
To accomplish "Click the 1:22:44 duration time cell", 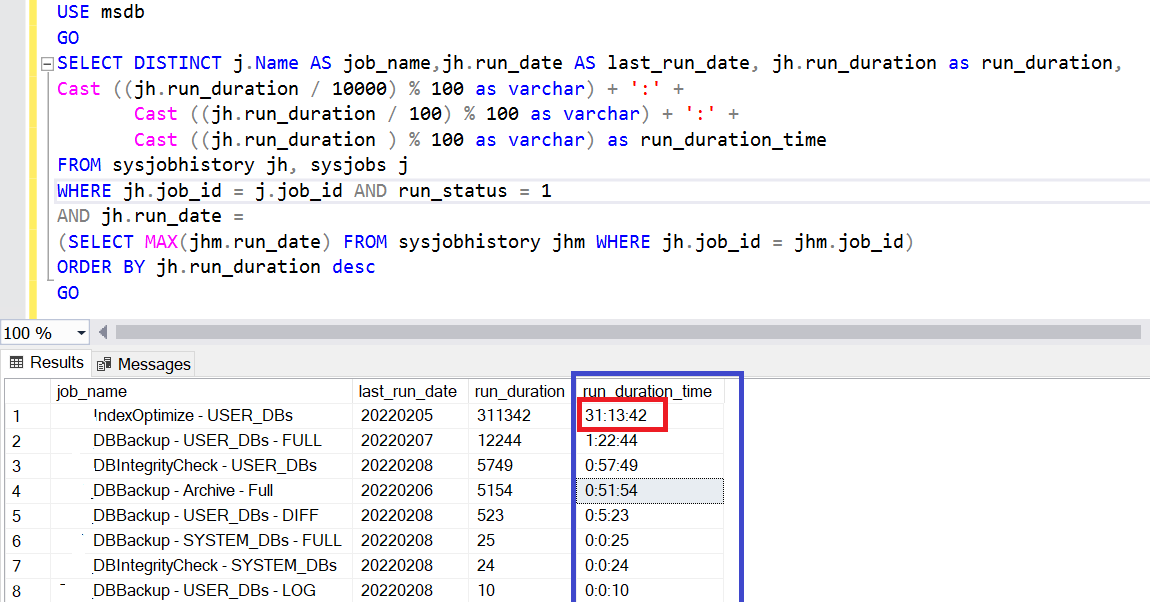I will point(650,441).
